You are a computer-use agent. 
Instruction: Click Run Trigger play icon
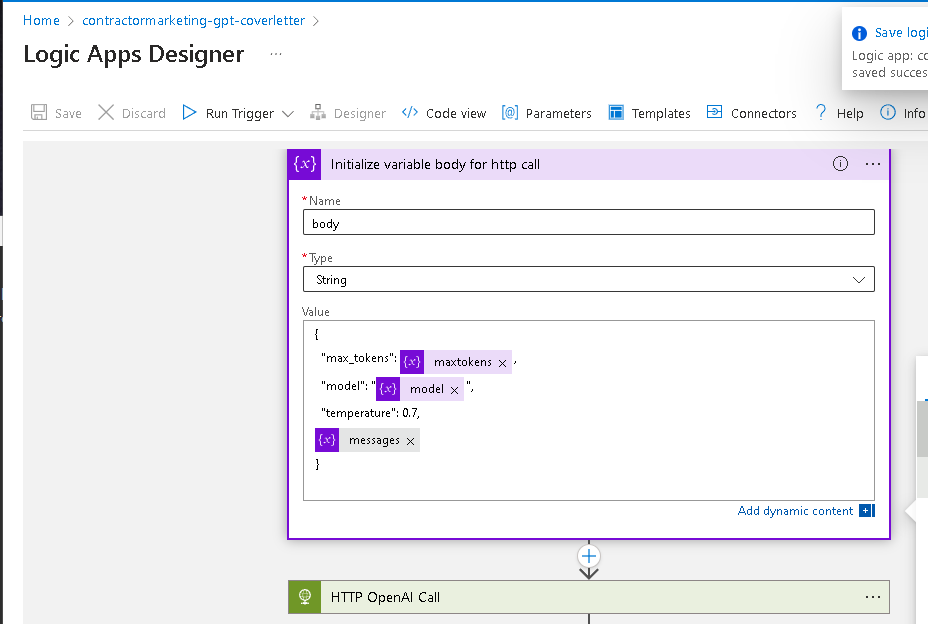coord(189,112)
